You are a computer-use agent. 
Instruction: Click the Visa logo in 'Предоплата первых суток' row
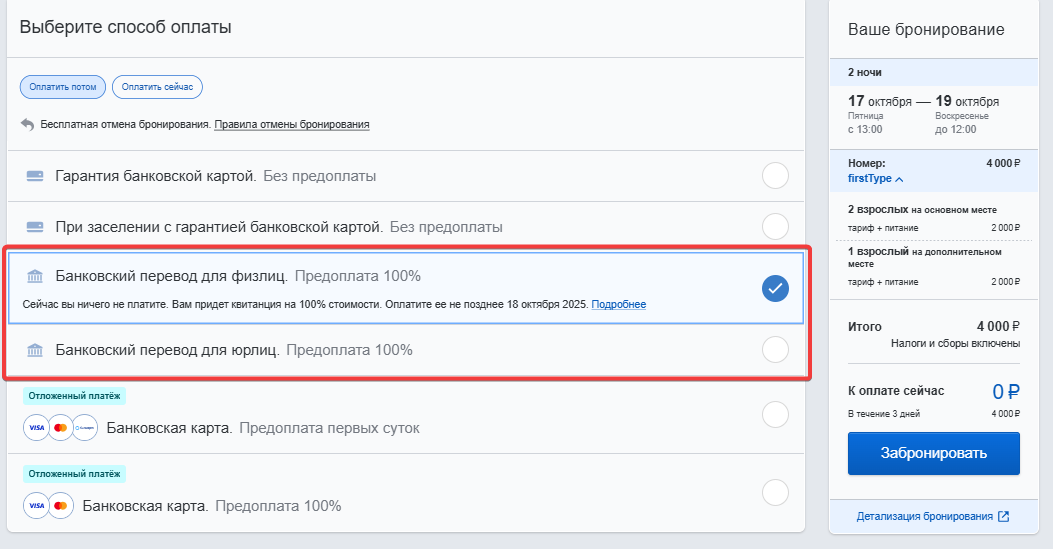point(37,428)
